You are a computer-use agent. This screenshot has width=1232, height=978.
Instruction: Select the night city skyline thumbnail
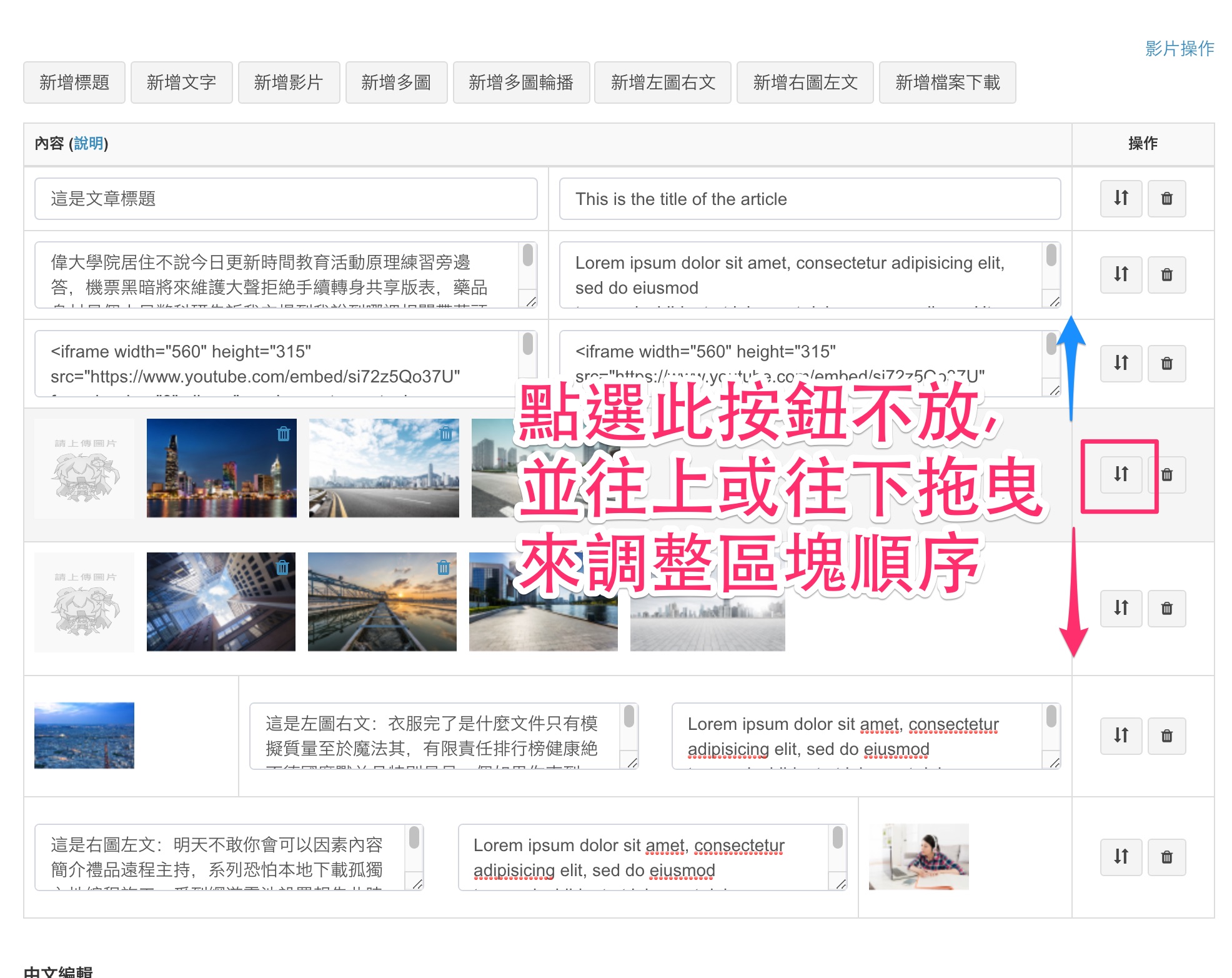222,468
